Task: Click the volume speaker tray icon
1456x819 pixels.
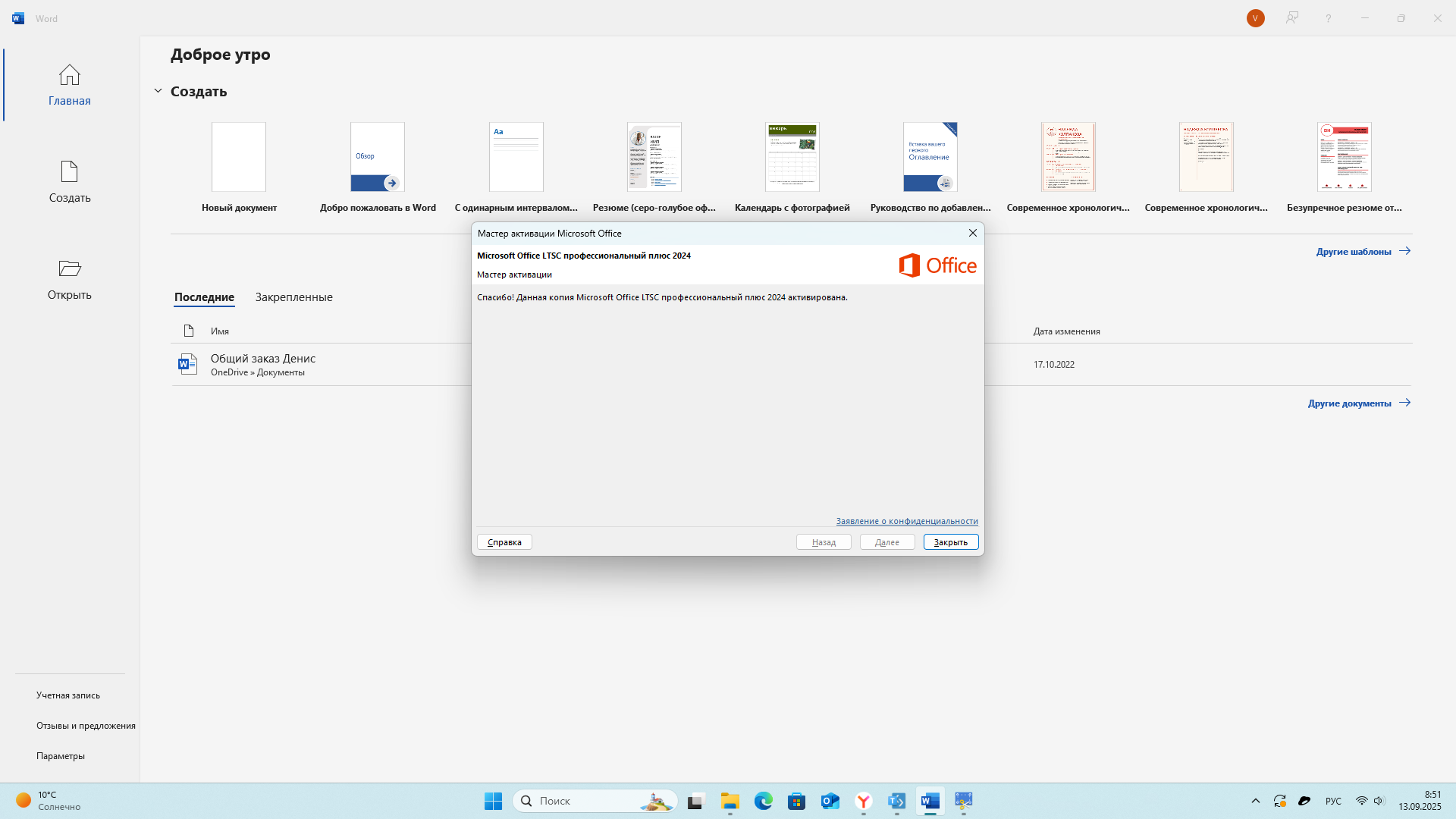Action: coord(1379,801)
